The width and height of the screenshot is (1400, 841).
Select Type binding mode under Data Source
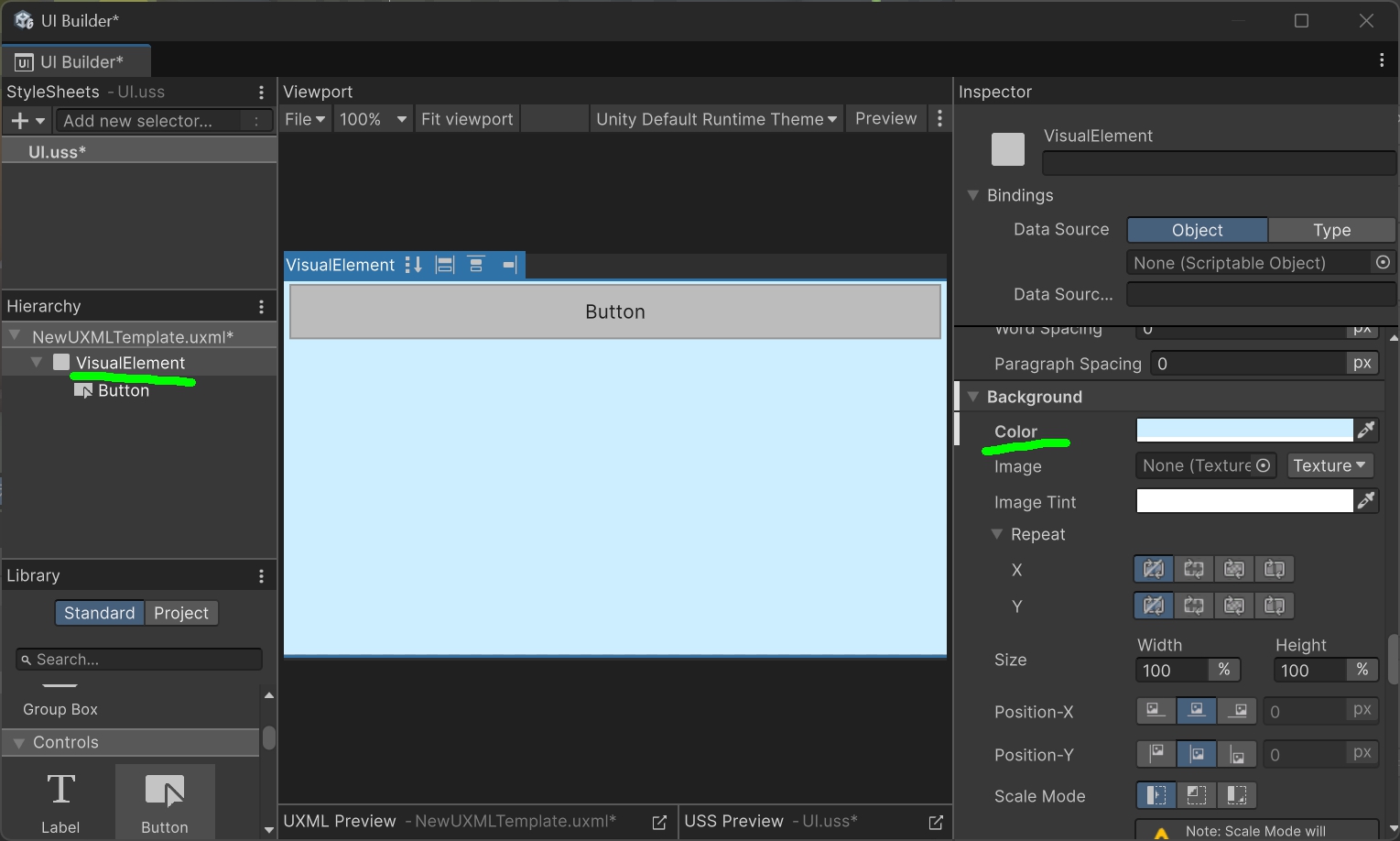pos(1332,230)
